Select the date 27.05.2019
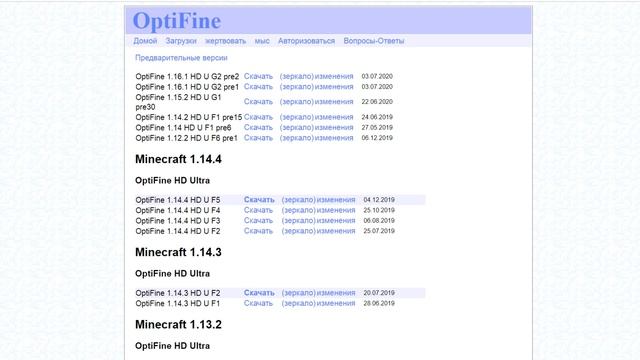 coord(377,127)
